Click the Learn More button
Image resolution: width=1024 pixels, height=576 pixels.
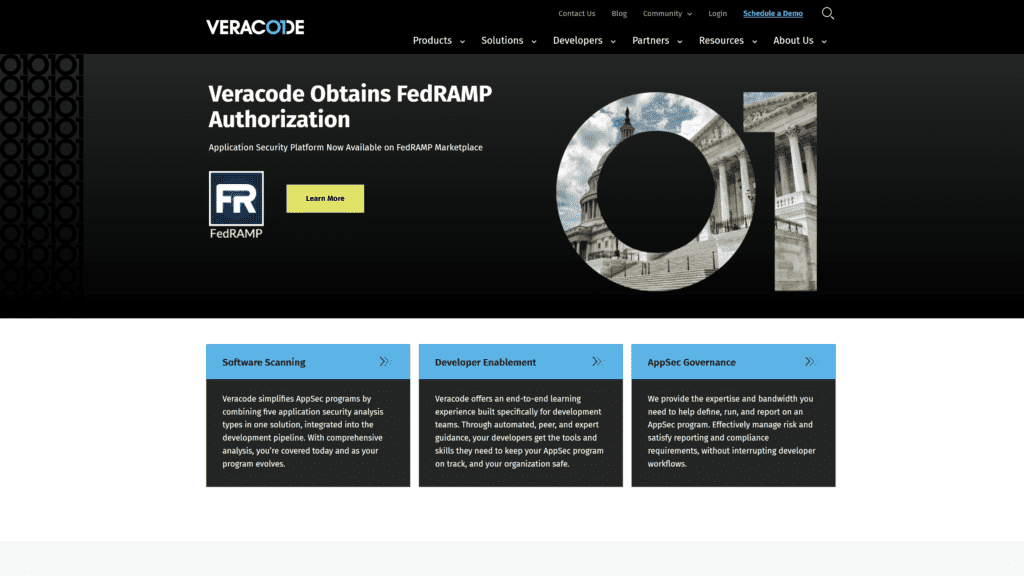[x=325, y=199]
